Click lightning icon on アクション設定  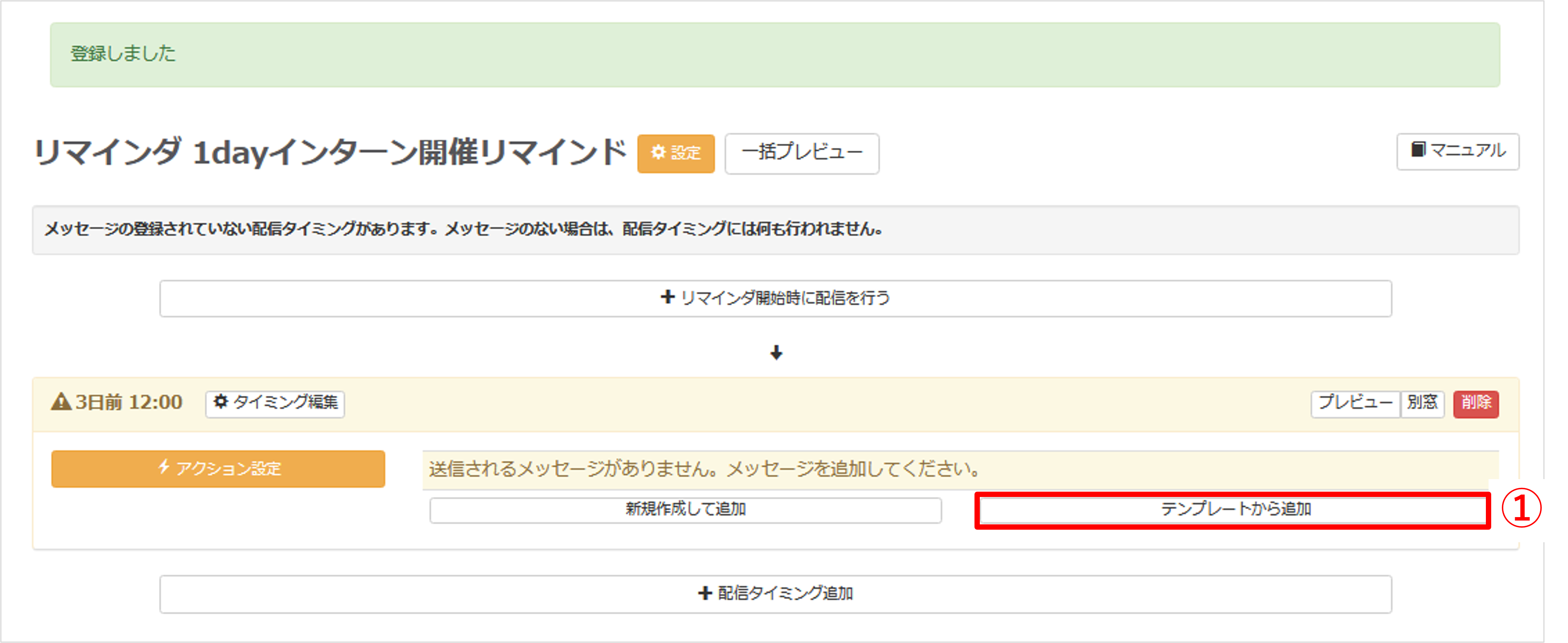pos(164,468)
